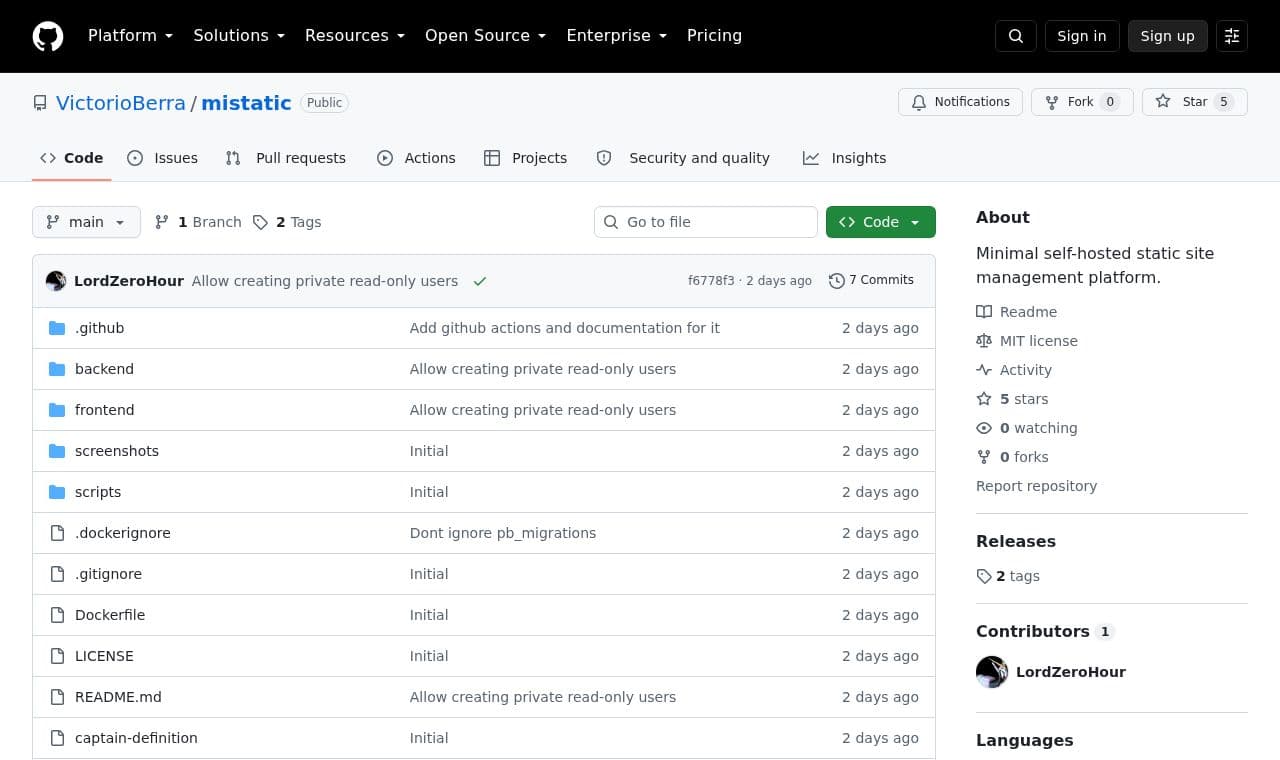The height and width of the screenshot is (760, 1280).
Task: Expand the Platform menu
Action: click(x=130, y=35)
